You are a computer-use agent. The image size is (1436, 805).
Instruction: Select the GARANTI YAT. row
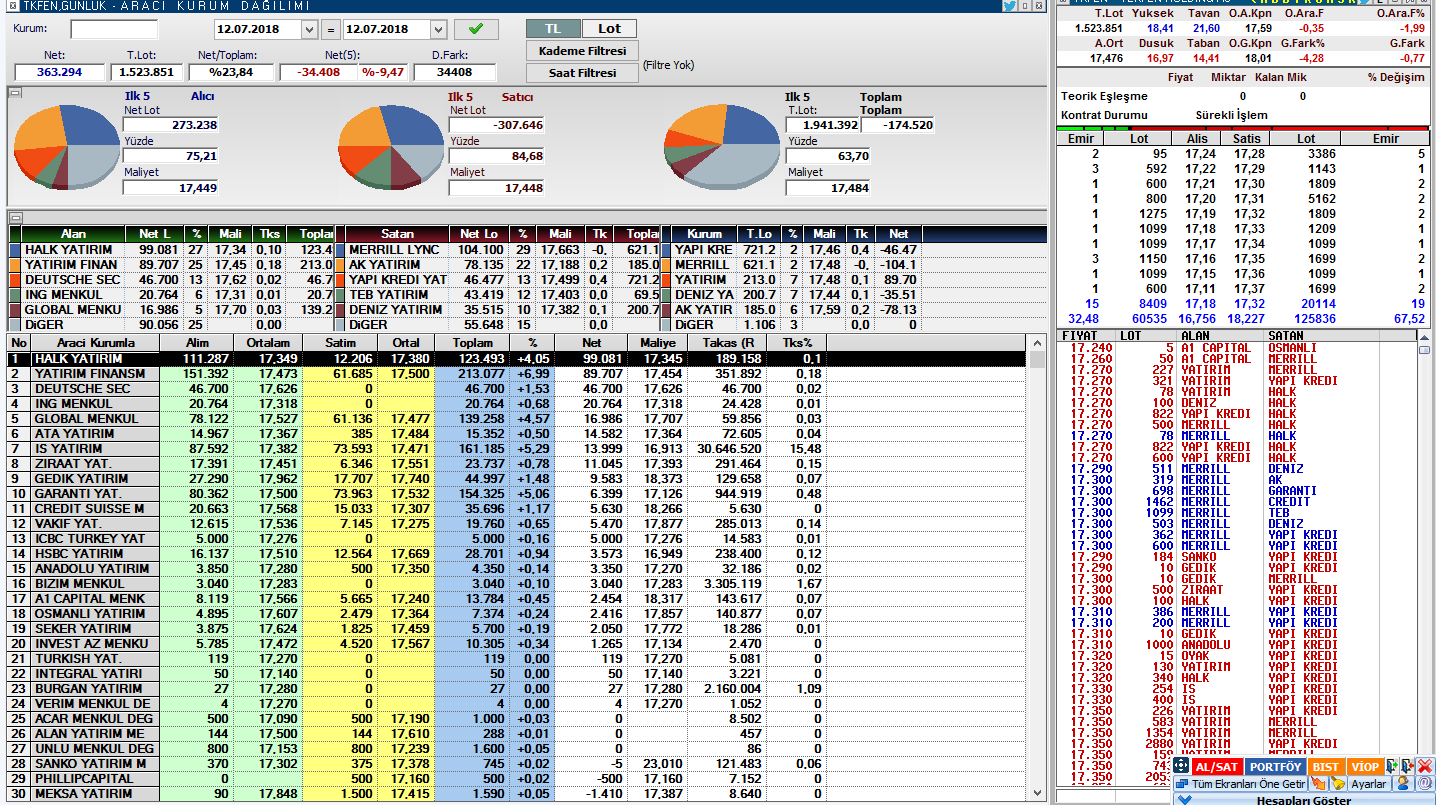pyautogui.click(x=518, y=493)
